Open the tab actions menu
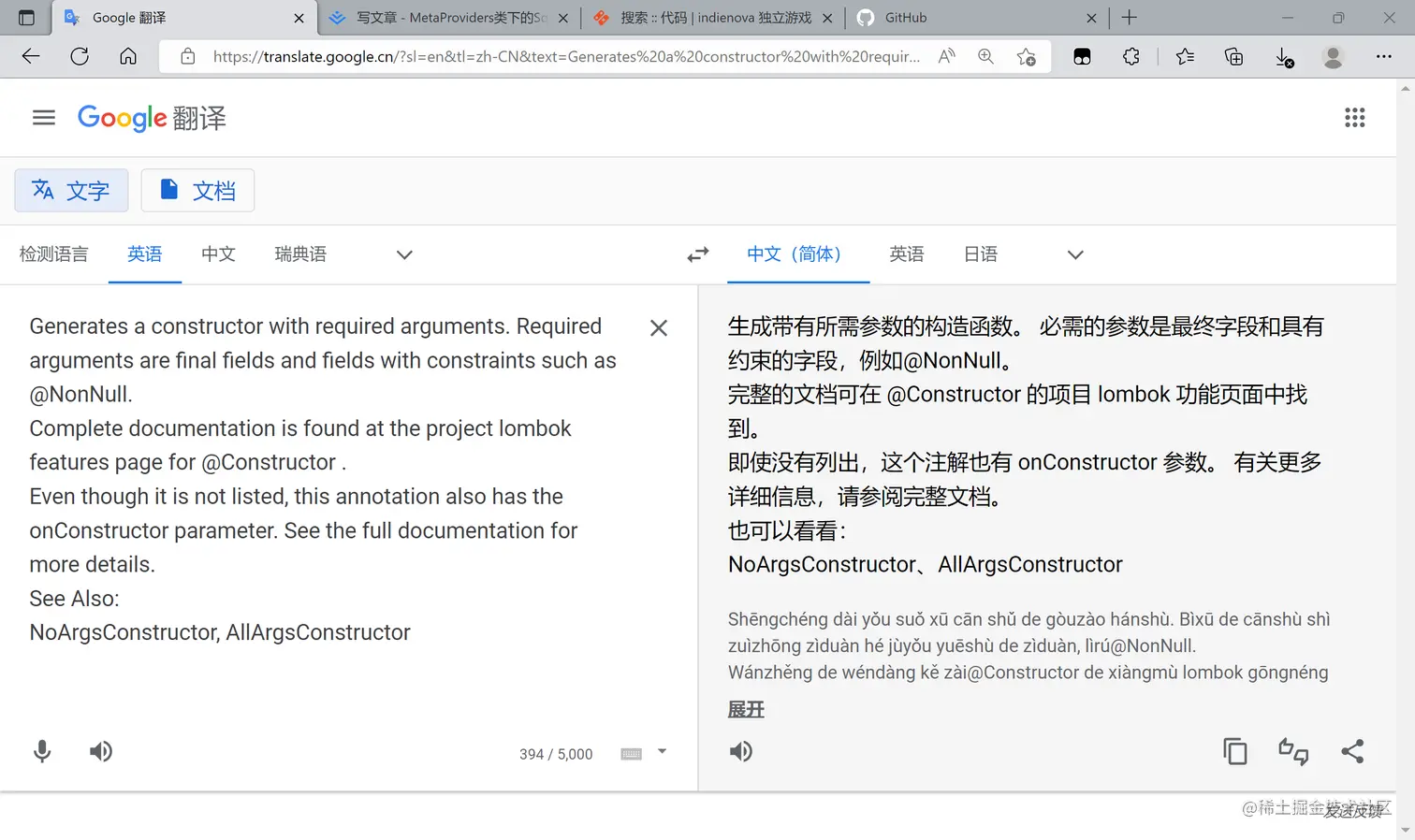This screenshot has height=840, width=1415. point(26,18)
